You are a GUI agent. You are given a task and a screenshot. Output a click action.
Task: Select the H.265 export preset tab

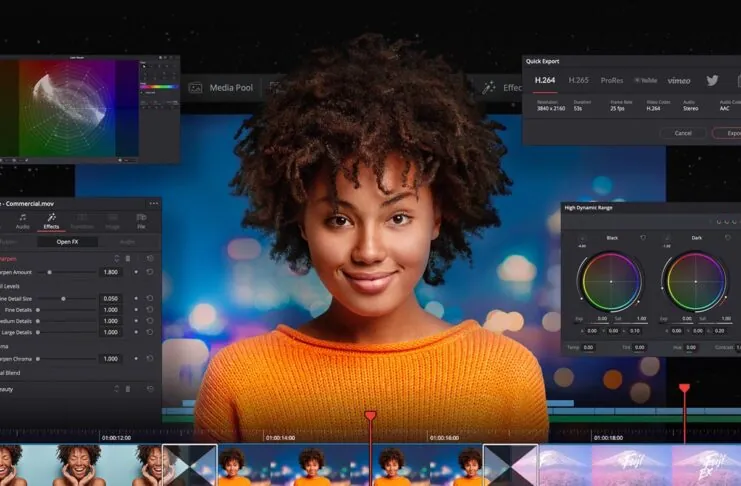pyautogui.click(x=578, y=80)
